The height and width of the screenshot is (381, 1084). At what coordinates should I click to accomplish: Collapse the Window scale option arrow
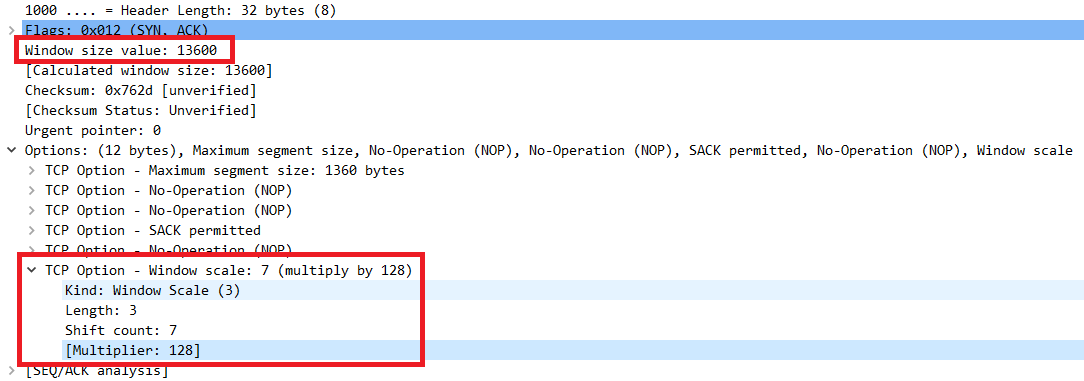pyautogui.click(x=31, y=270)
